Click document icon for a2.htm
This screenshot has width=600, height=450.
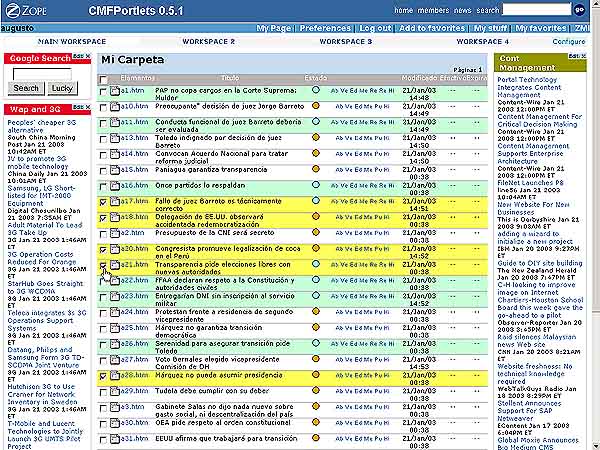(114, 233)
